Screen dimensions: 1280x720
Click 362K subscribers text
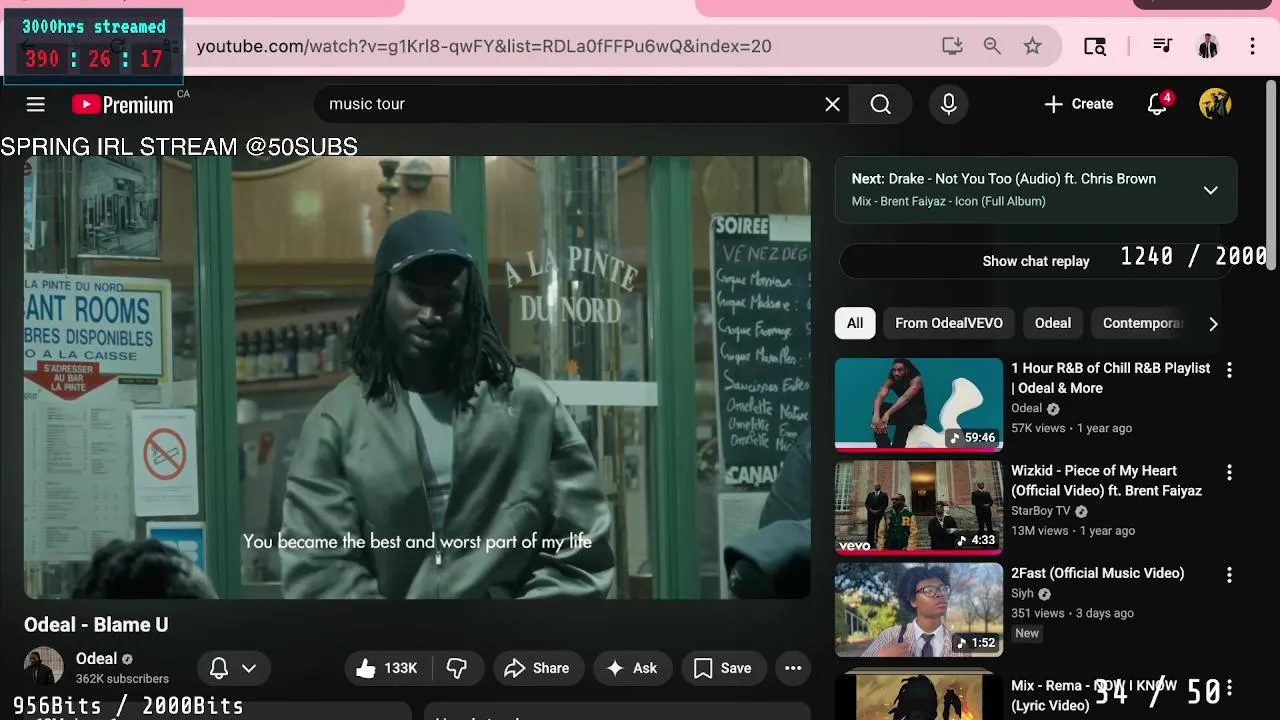click(x=122, y=679)
